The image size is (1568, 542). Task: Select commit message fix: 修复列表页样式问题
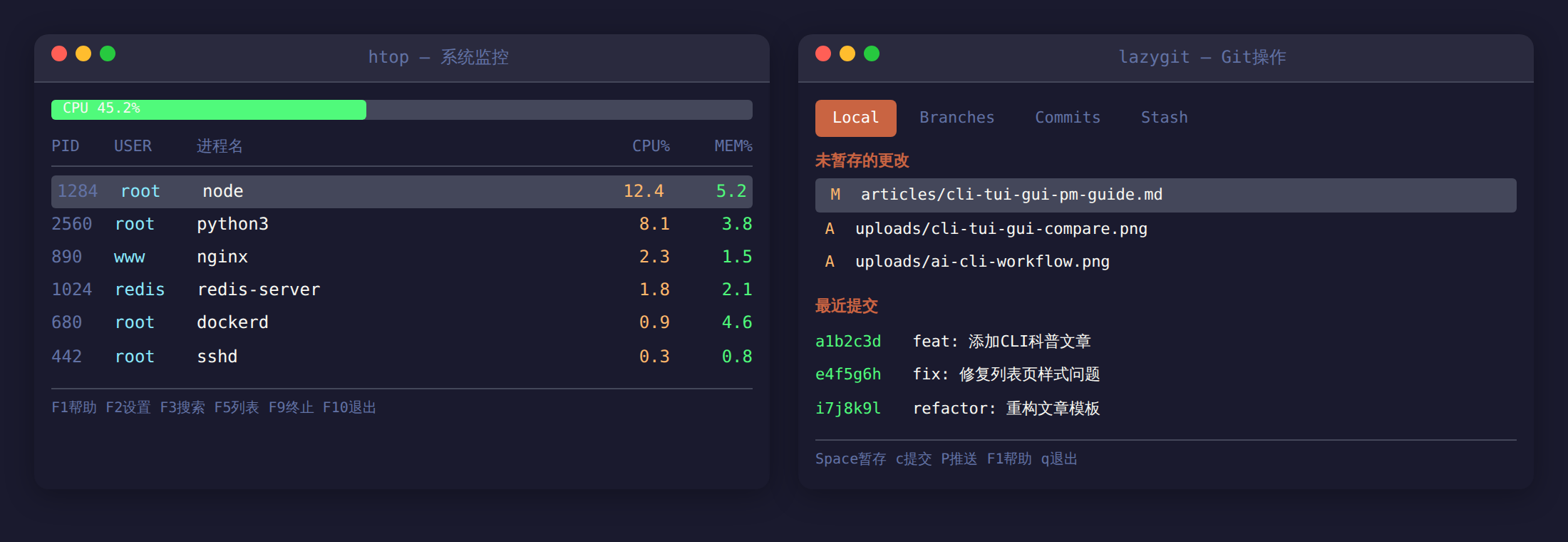1006,374
